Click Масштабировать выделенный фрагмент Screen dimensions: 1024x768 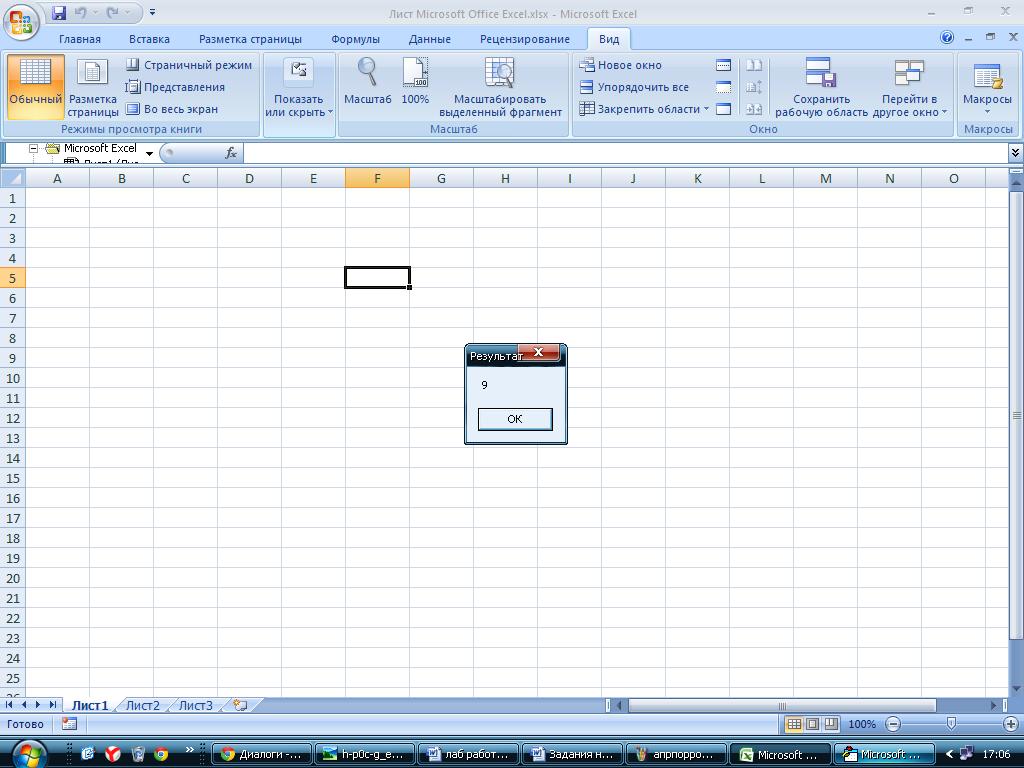[500, 88]
